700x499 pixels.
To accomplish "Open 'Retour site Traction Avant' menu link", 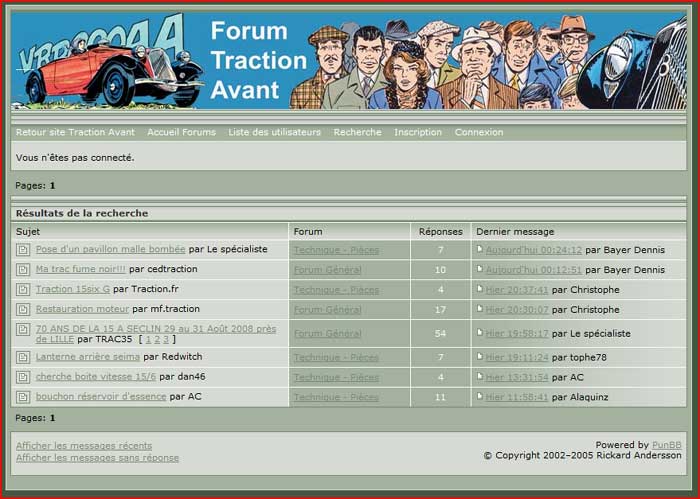I will point(75,132).
